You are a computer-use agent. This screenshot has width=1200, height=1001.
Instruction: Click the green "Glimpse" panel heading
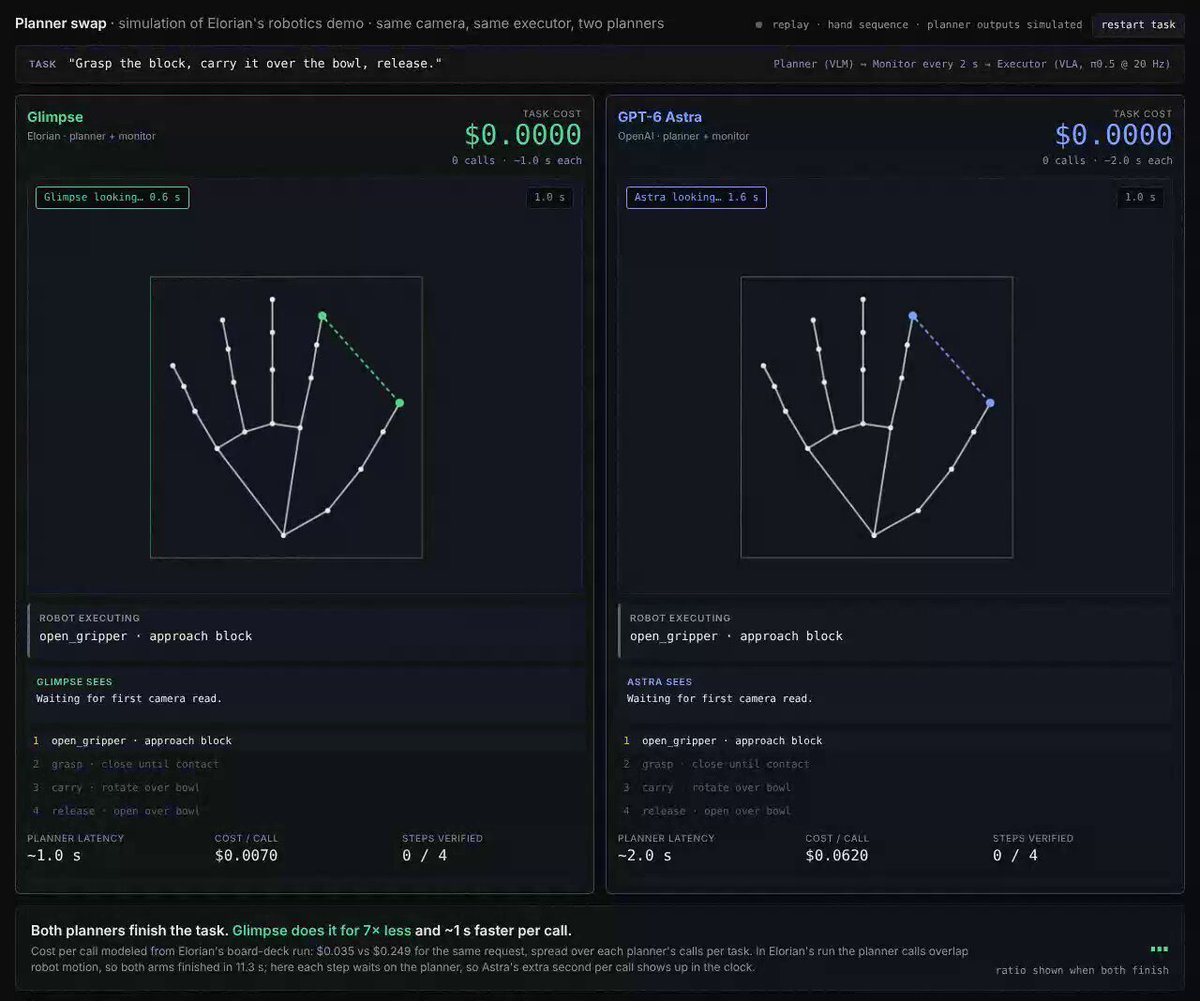55,117
